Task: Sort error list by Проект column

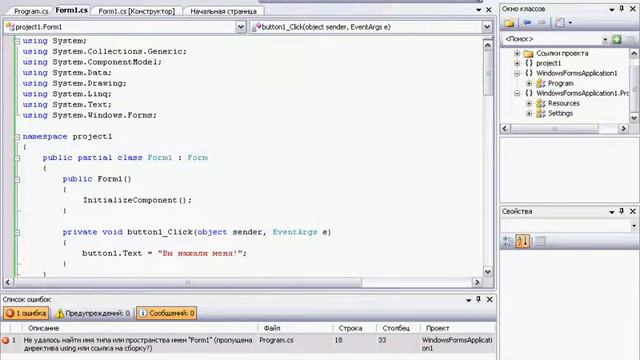Action: coord(458,328)
